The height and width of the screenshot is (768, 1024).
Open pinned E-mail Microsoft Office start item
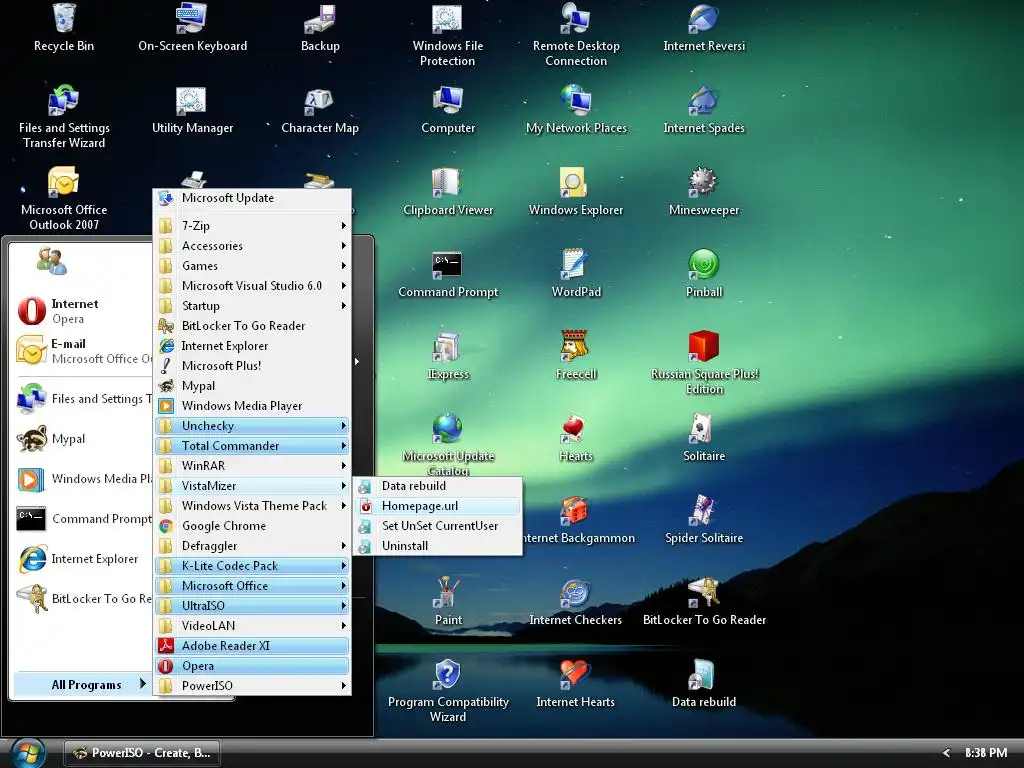[82, 351]
